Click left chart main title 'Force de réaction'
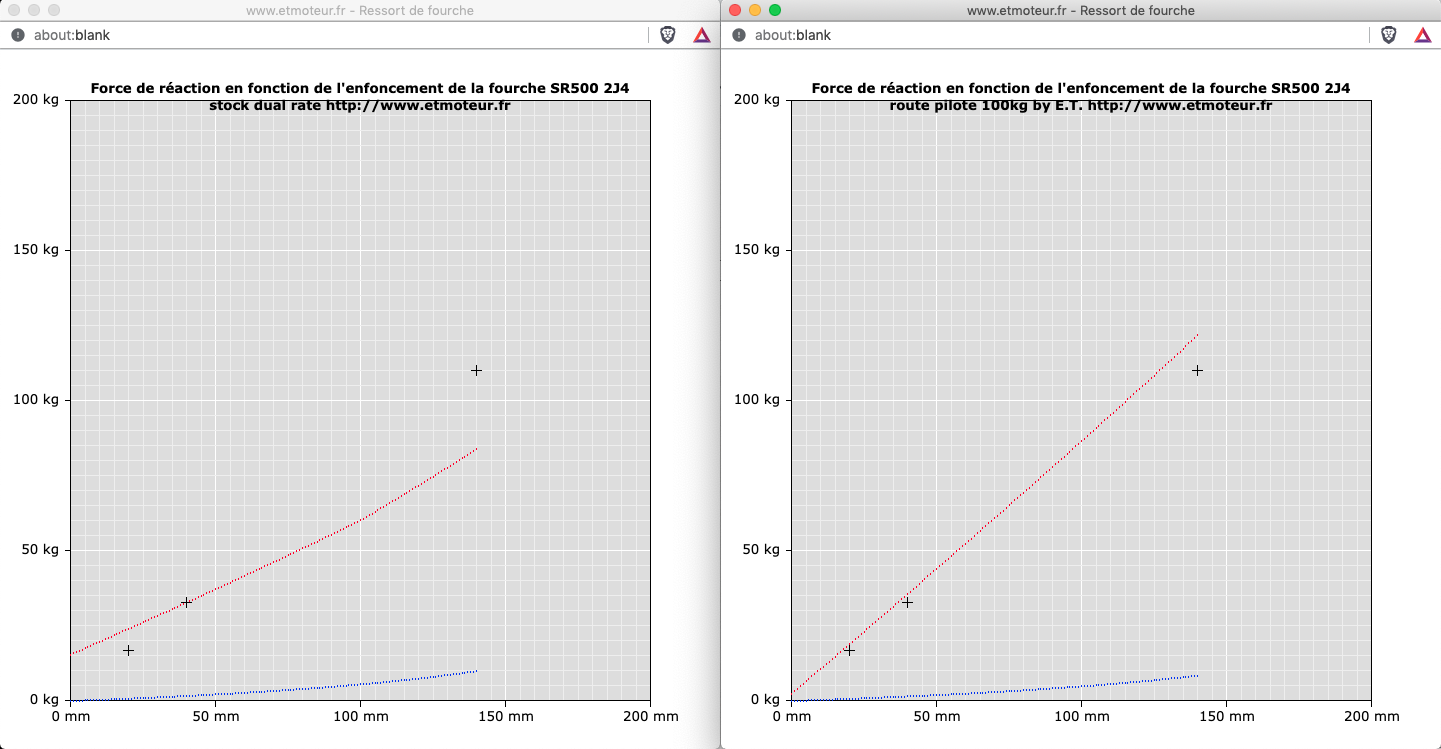1441x749 pixels. click(x=360, y=88)
